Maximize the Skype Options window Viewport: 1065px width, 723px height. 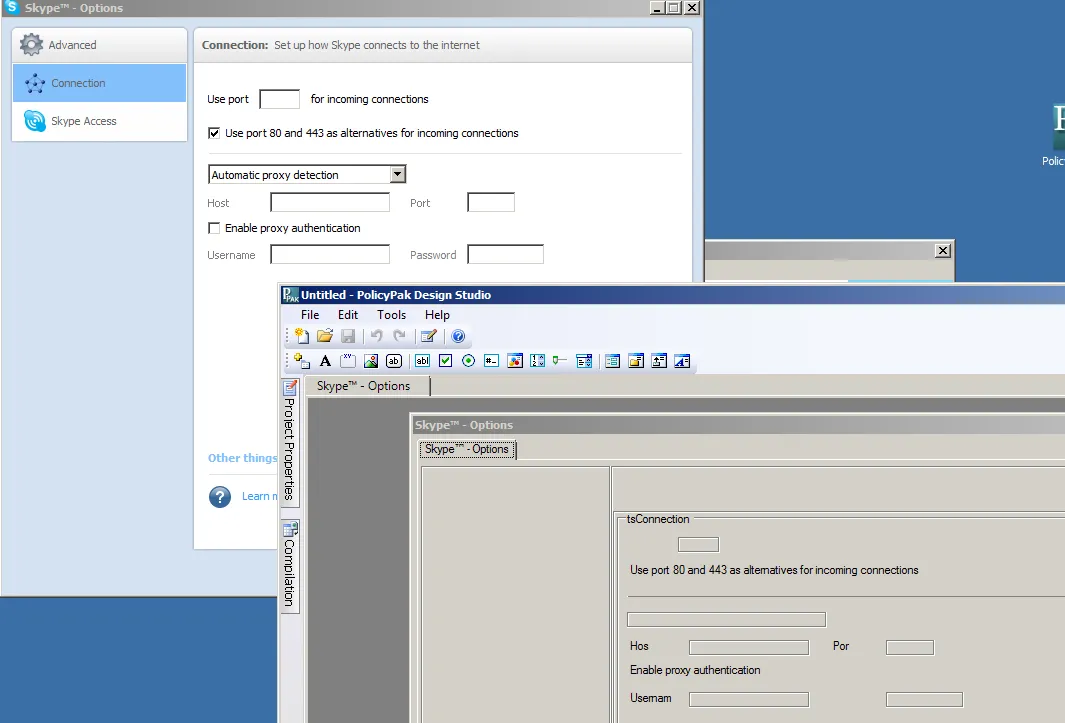click(x=674, y=7)
